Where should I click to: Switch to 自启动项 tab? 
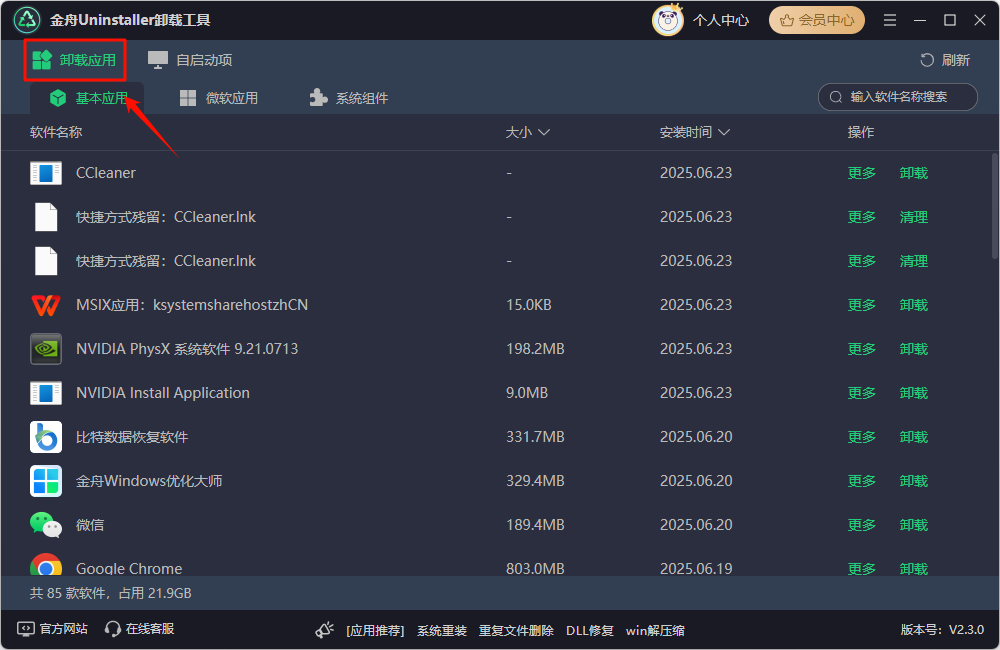tap(190, 60)
